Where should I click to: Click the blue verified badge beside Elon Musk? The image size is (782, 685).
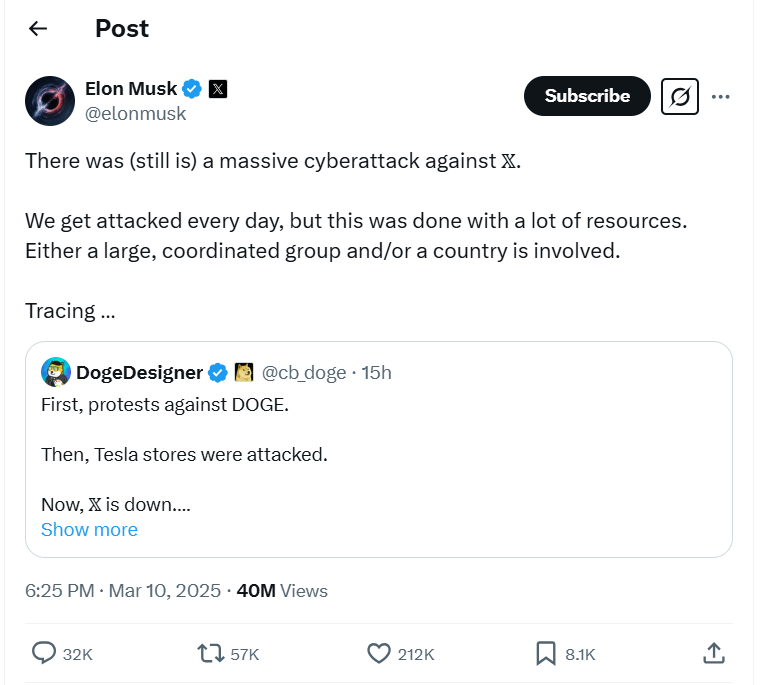(191, 89)
